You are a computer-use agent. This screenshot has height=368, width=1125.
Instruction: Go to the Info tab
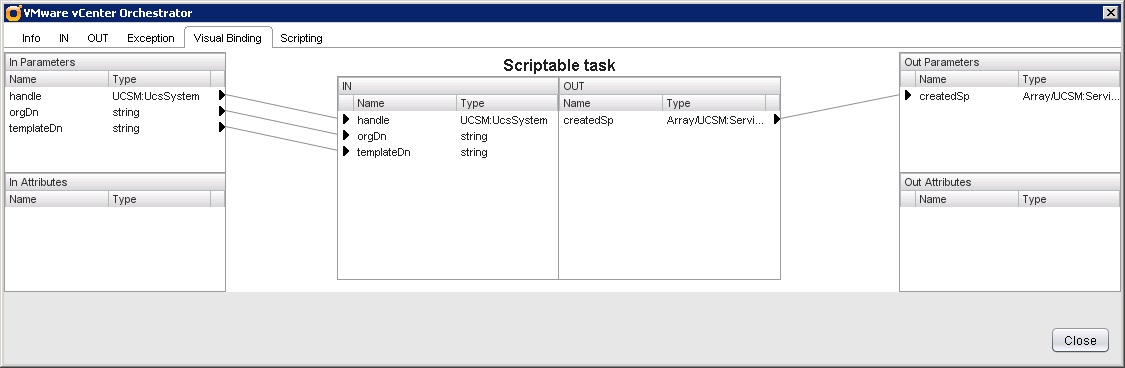pyautogui.click(x=31, y=38)
